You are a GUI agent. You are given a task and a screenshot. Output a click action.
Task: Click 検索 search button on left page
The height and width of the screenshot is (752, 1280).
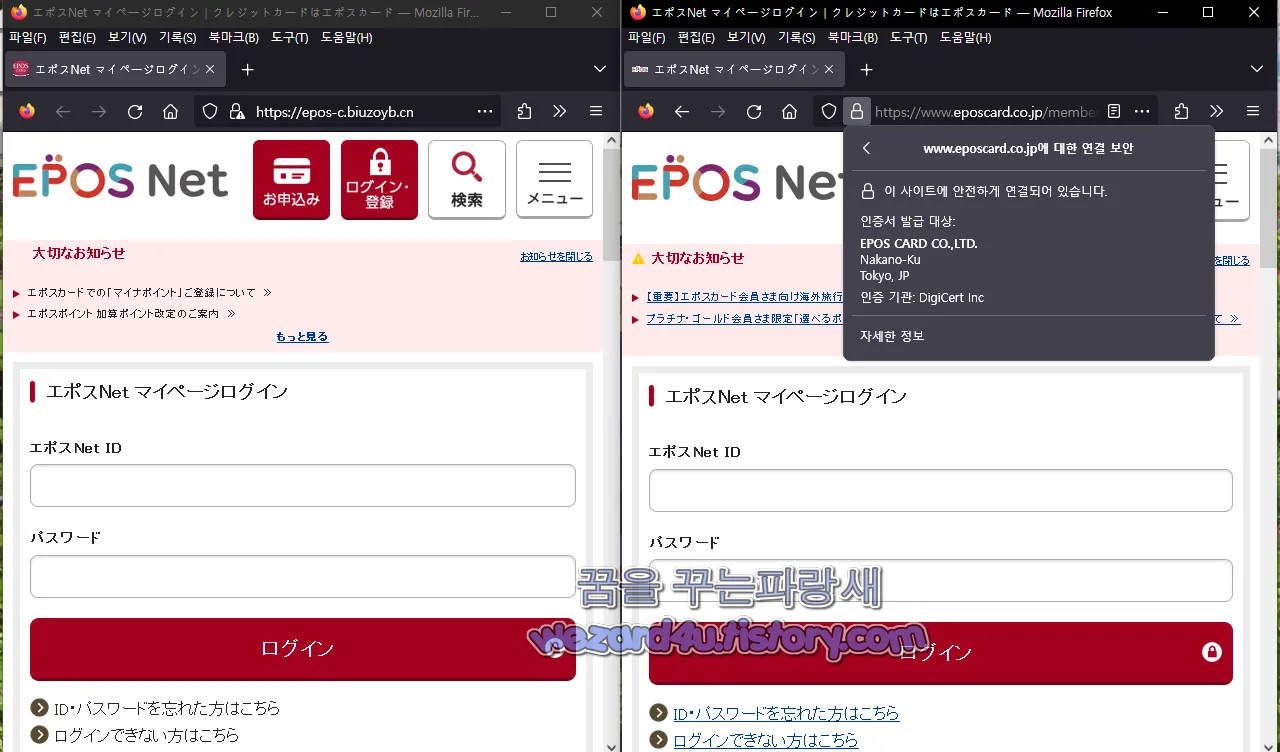point(467,180)
